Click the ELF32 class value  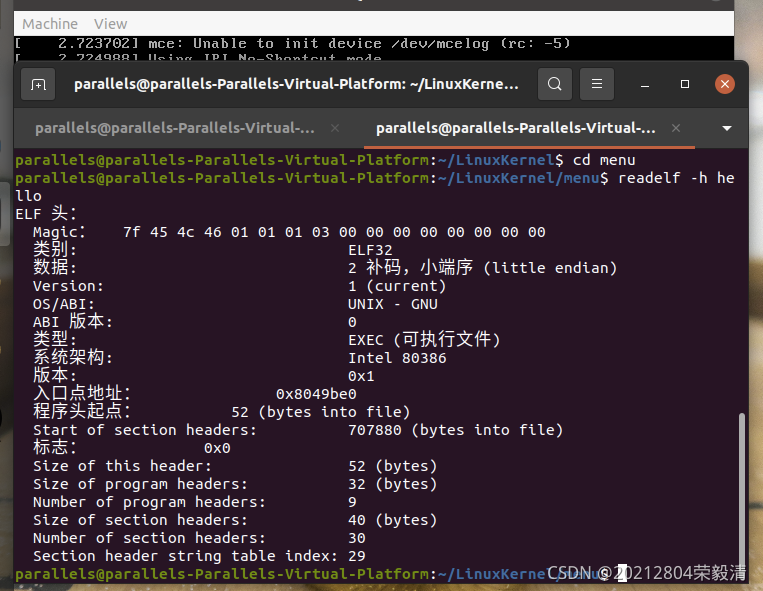click(370, 250)
